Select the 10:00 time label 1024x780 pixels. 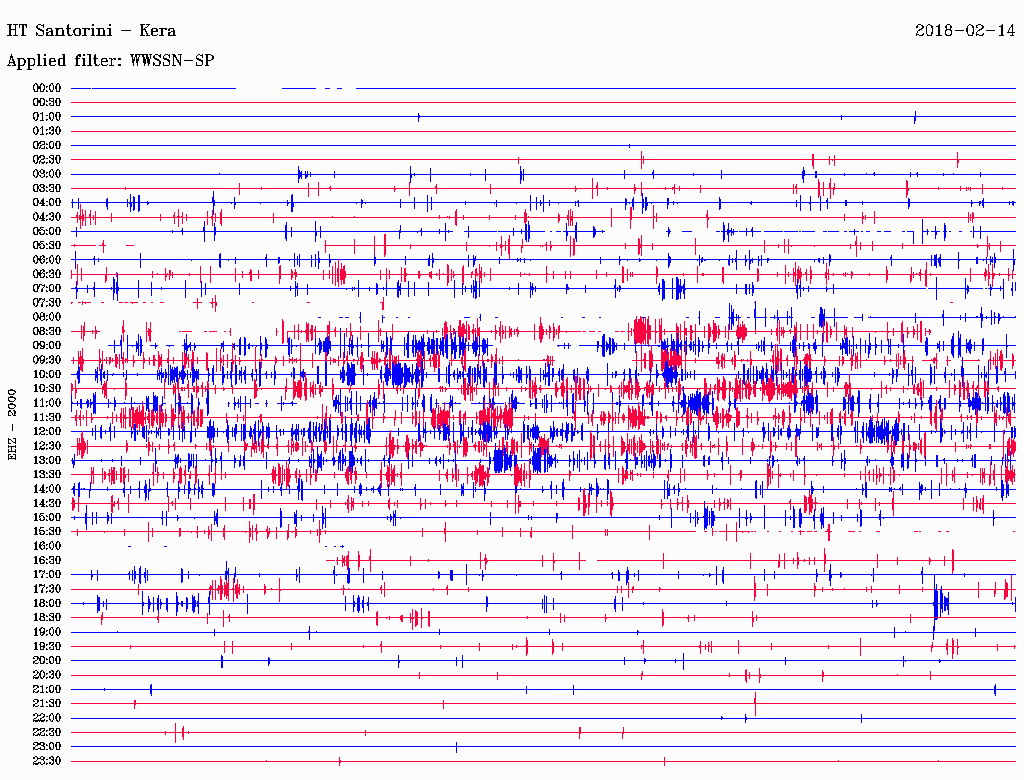pos(47,375)
